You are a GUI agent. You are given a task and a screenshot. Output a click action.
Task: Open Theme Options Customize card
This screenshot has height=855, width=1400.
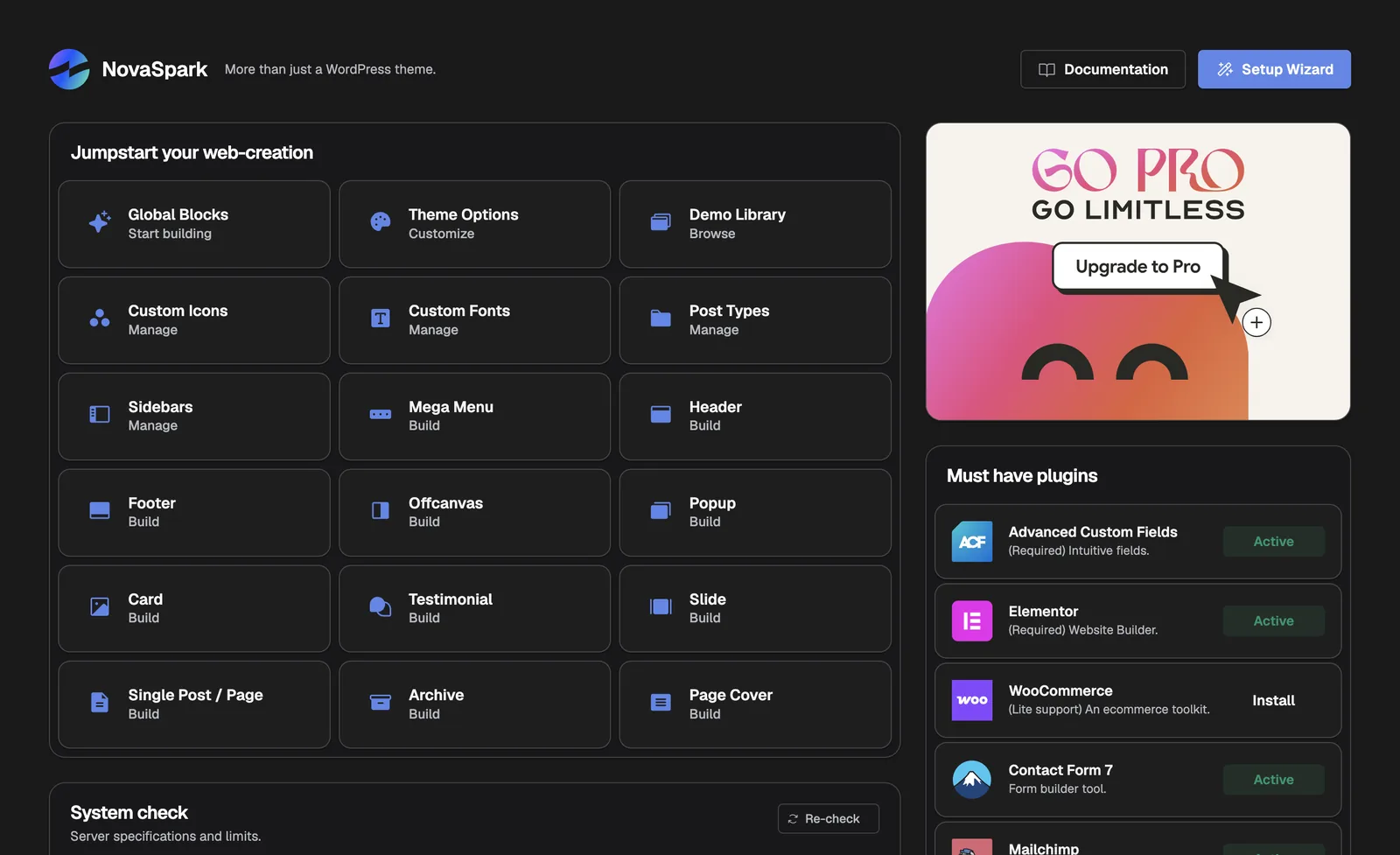(x=474, y=224)
